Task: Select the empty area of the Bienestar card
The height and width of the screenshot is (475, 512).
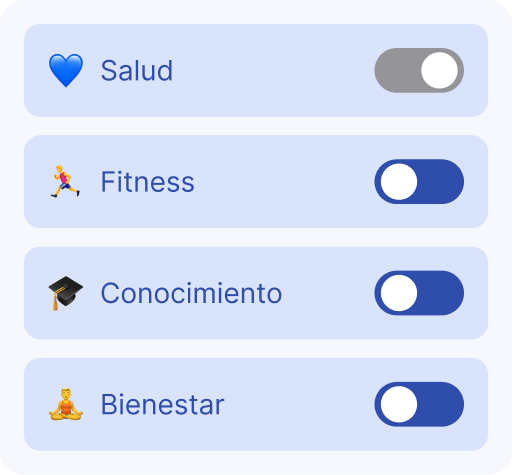Action: click(300, 404)
